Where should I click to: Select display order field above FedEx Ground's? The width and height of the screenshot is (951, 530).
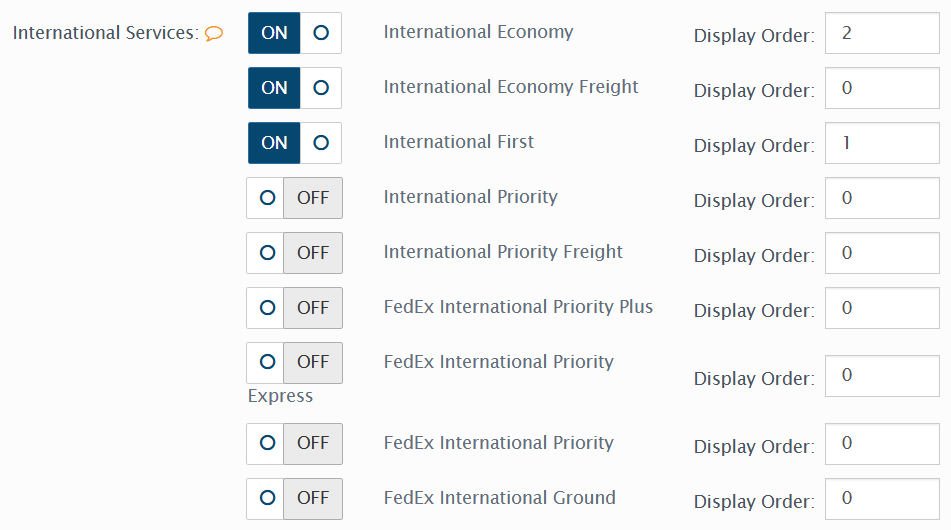click(881, 443)
